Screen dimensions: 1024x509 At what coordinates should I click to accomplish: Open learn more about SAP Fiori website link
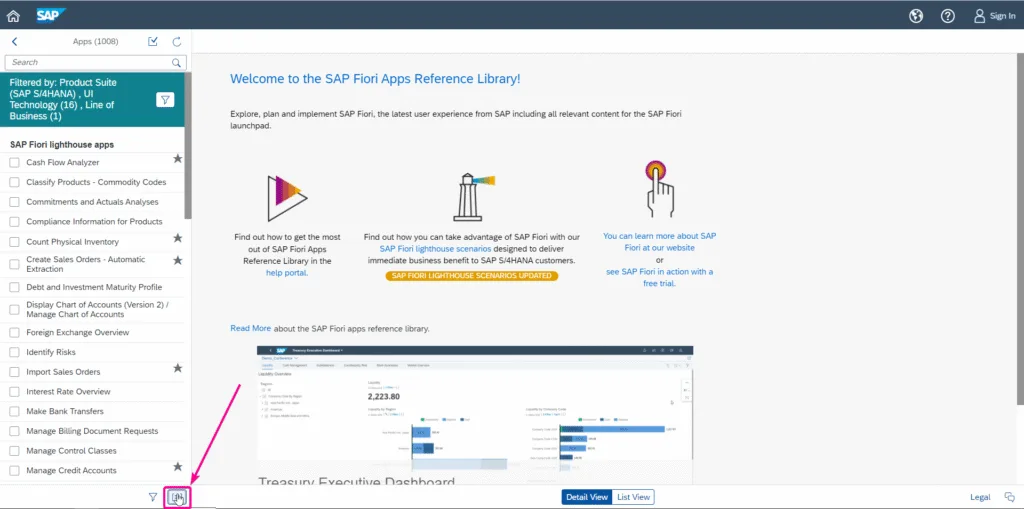click(x=660, y=242)
